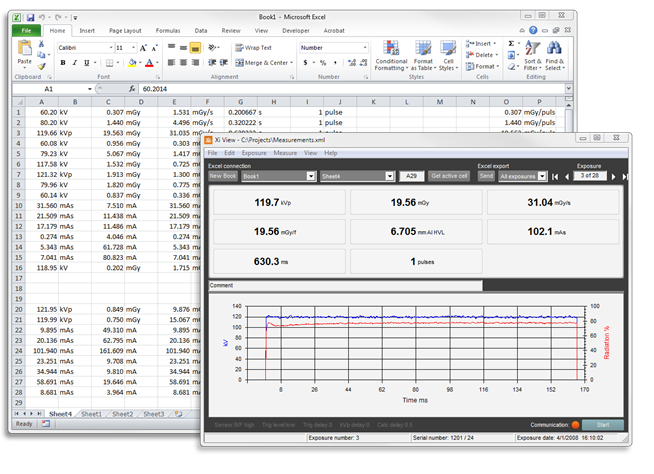Click the A29 cell reference field in Xi View
This screenshot has width=654, height=474.
point(411,176)
